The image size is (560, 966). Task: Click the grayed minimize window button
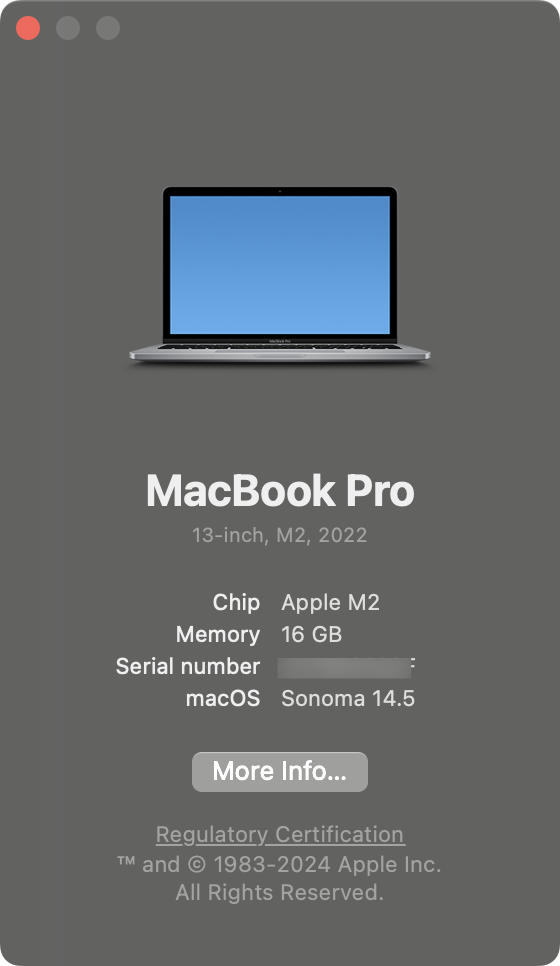pos(68,28)
